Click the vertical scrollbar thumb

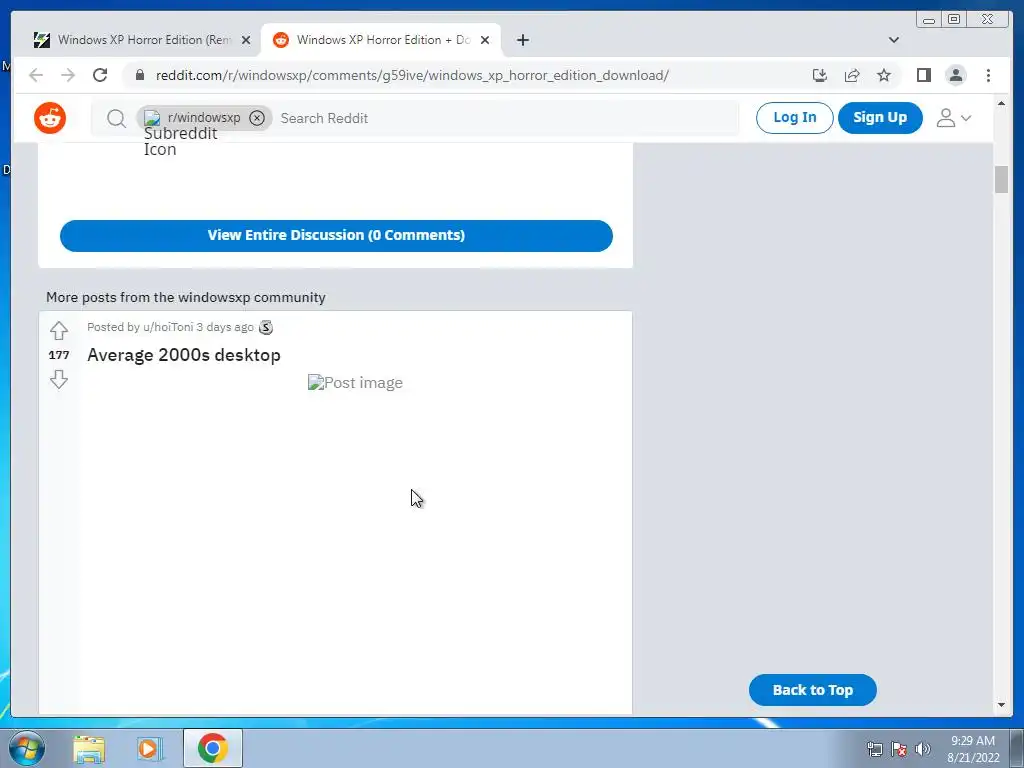(1002, 180)
